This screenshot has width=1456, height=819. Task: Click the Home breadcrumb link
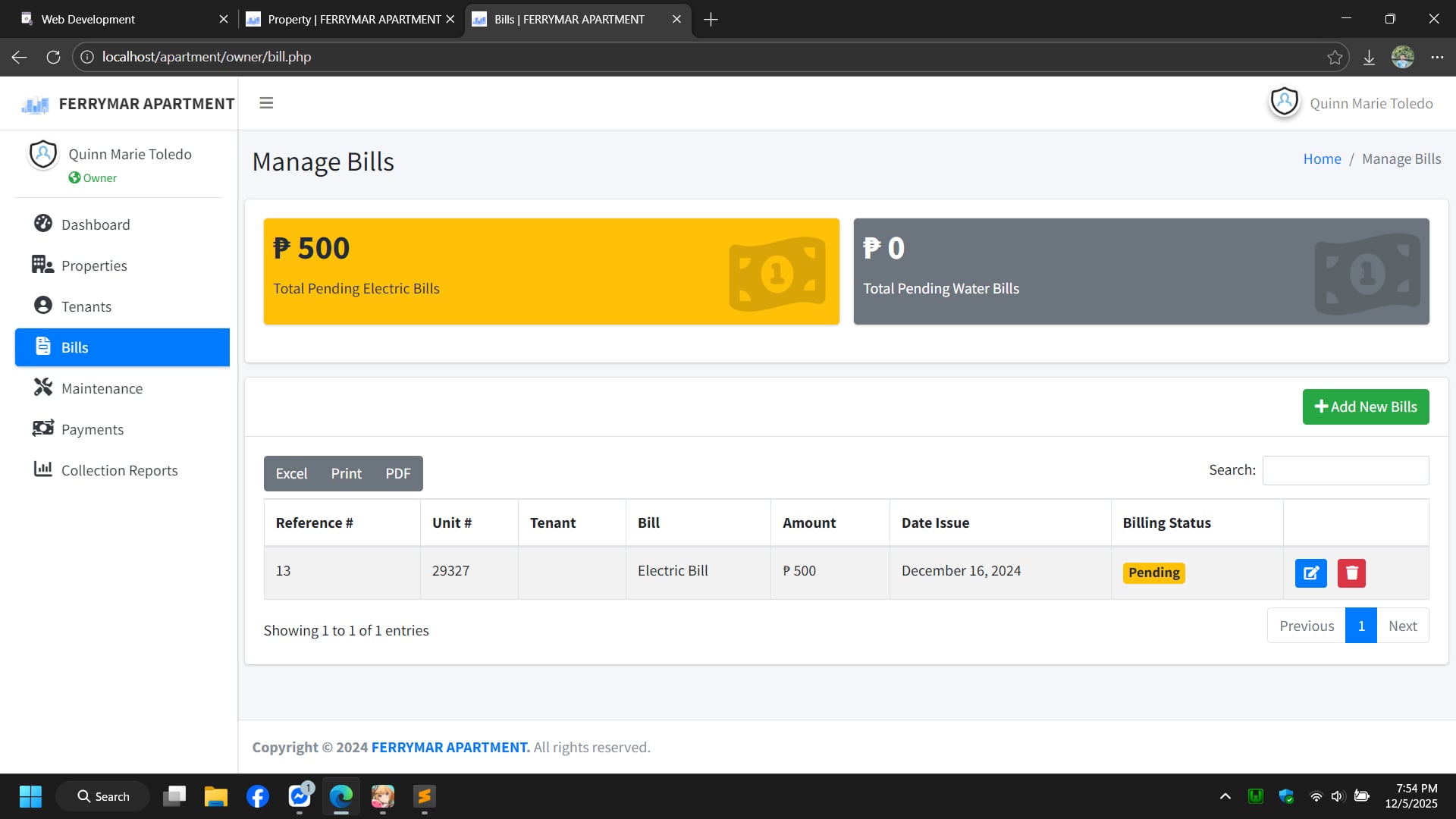pos(1322,158)
